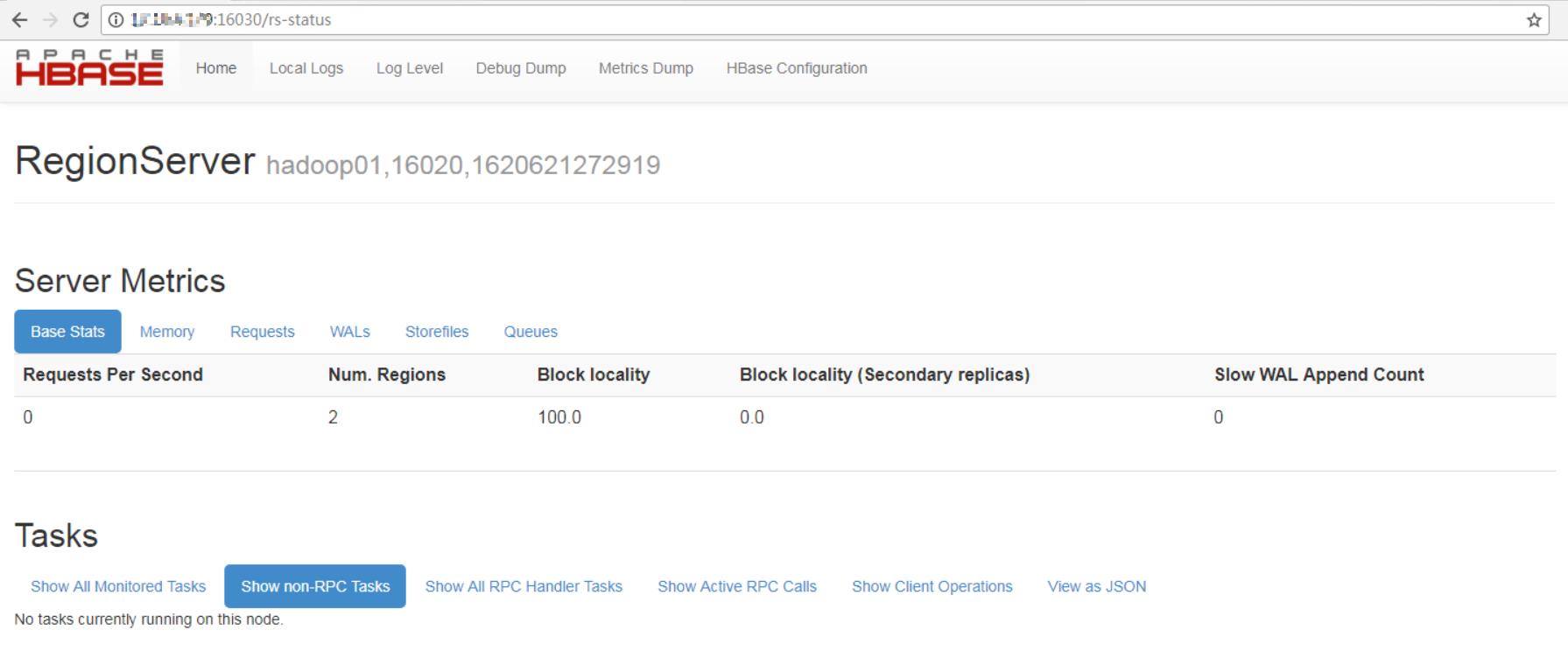Click the secondary replicas value 0.0
This screenshot has width=1568, height=651.
(x=752, y=417)
